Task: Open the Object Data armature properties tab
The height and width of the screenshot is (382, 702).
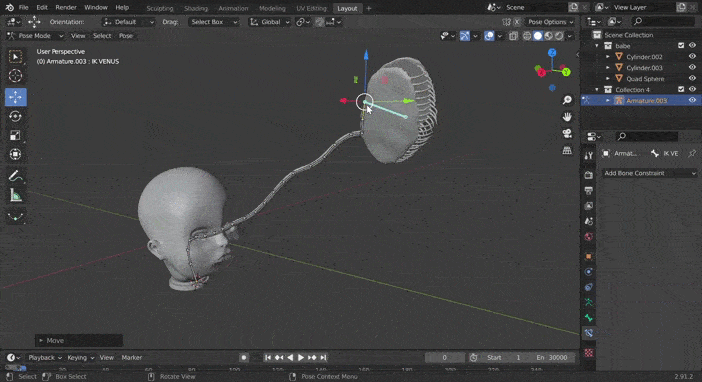Action: [x=589, y=302]
